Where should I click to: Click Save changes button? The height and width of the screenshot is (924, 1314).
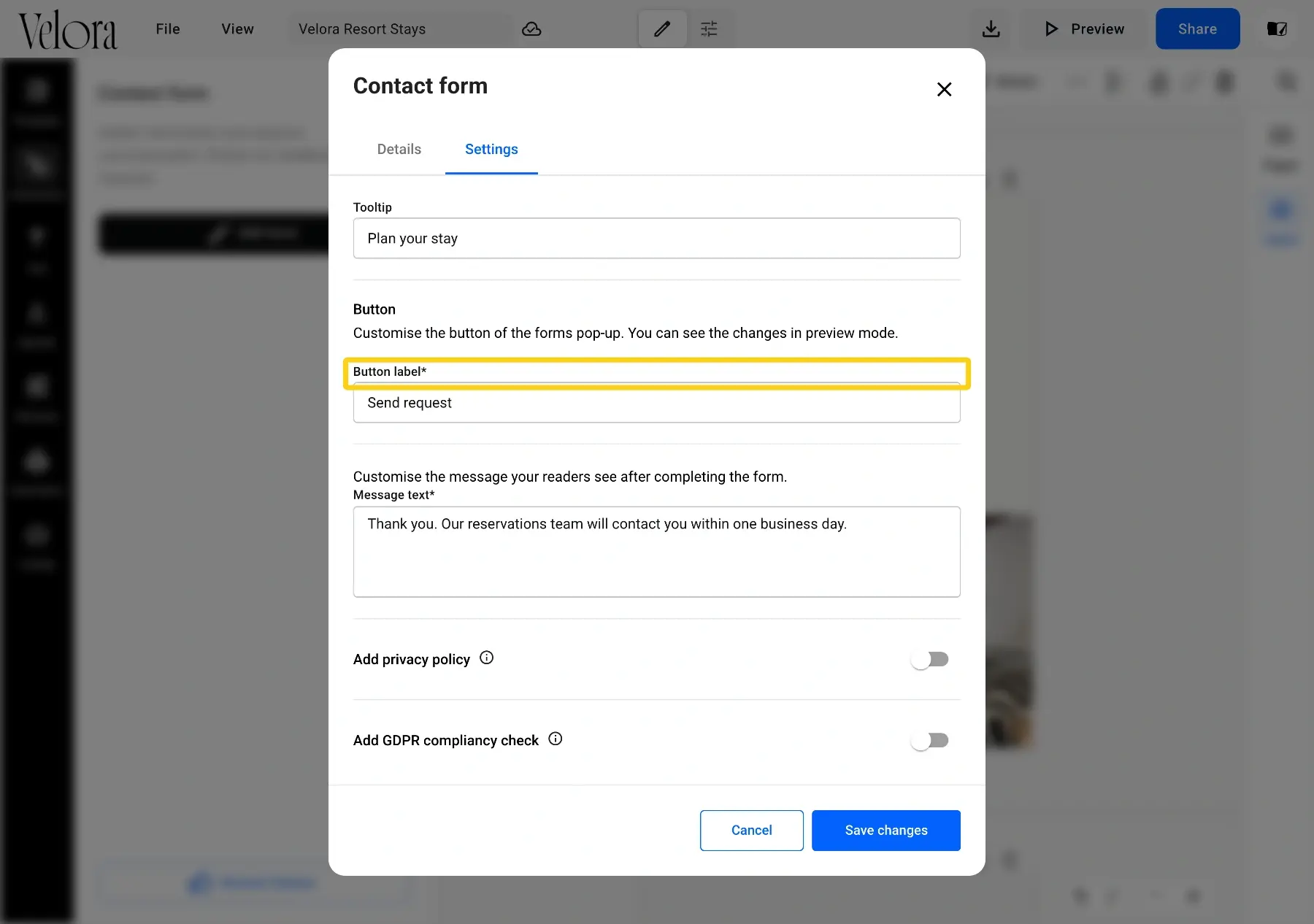[886, 831]
